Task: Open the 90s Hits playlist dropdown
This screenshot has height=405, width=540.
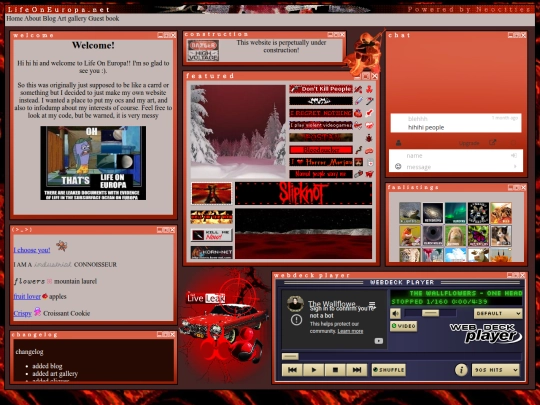Action: point(496,370)
